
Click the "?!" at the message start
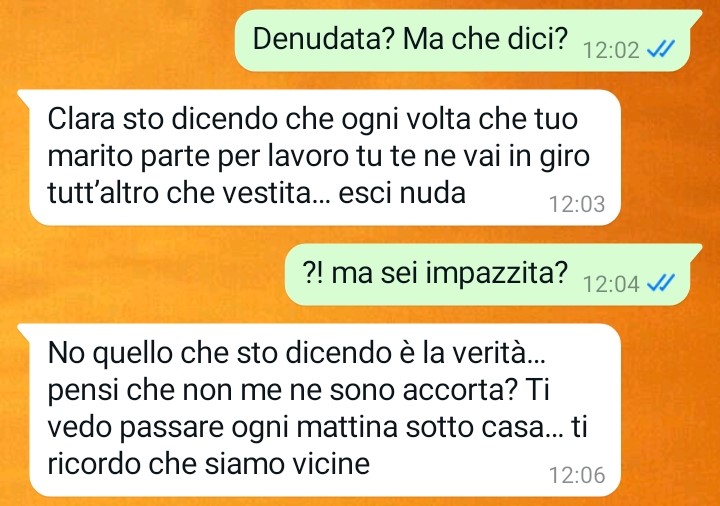[313, 273]
